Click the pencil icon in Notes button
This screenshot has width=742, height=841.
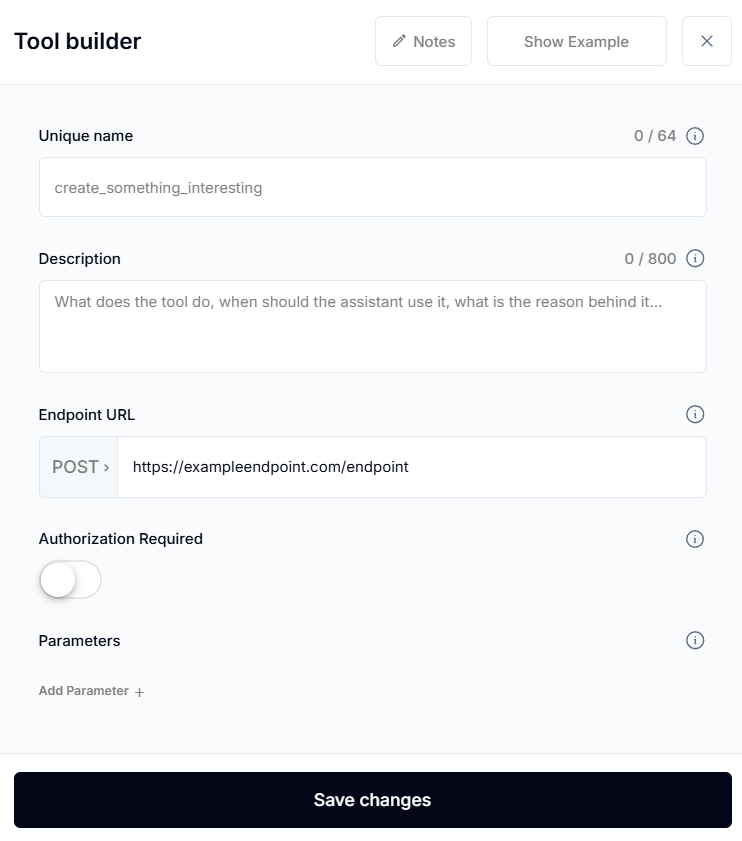(399, 41)
